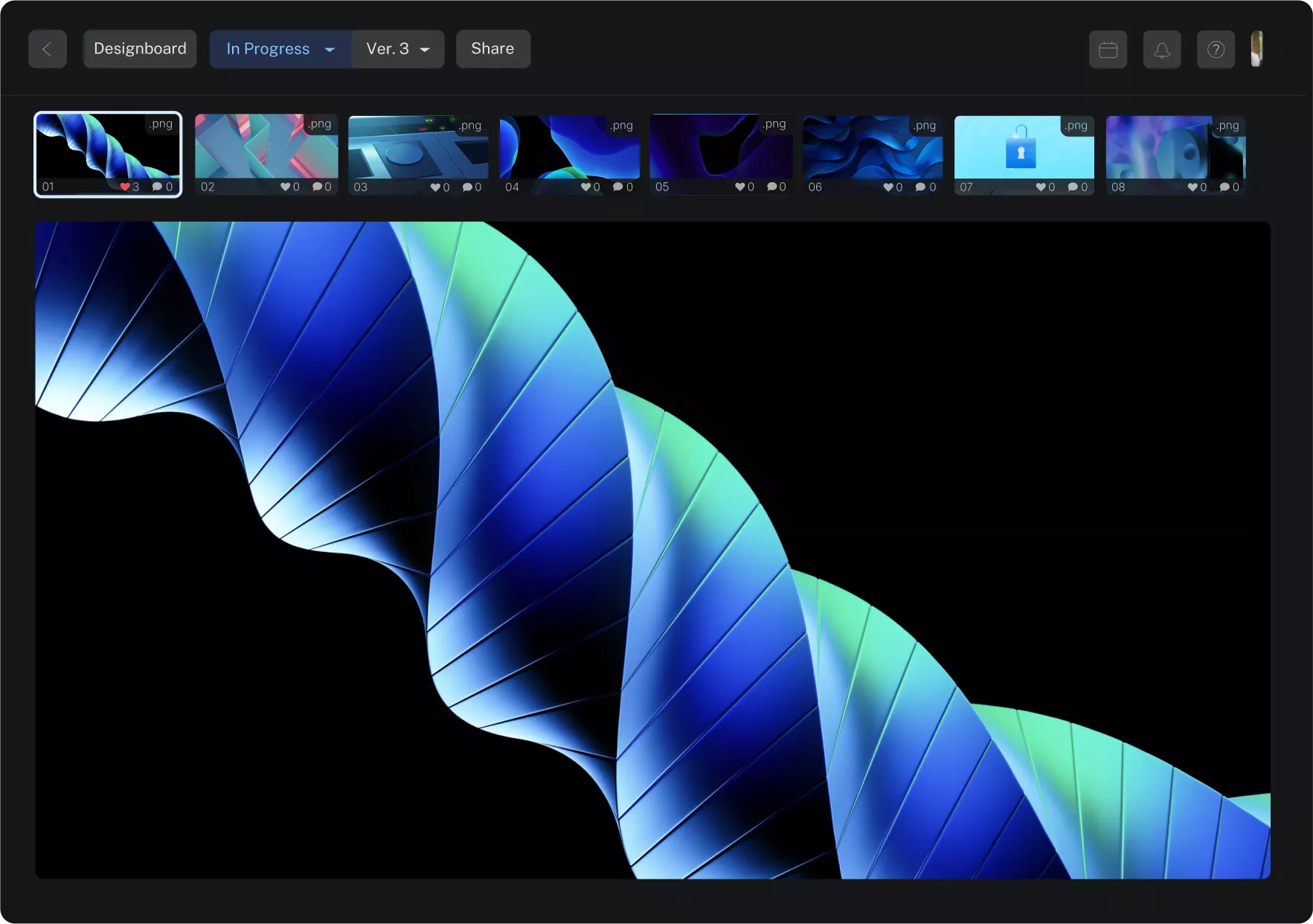This screenshot has height=924, width=1313.
Task: Click comment bubble icon on thumbnail 01
Action: [157, 187]
